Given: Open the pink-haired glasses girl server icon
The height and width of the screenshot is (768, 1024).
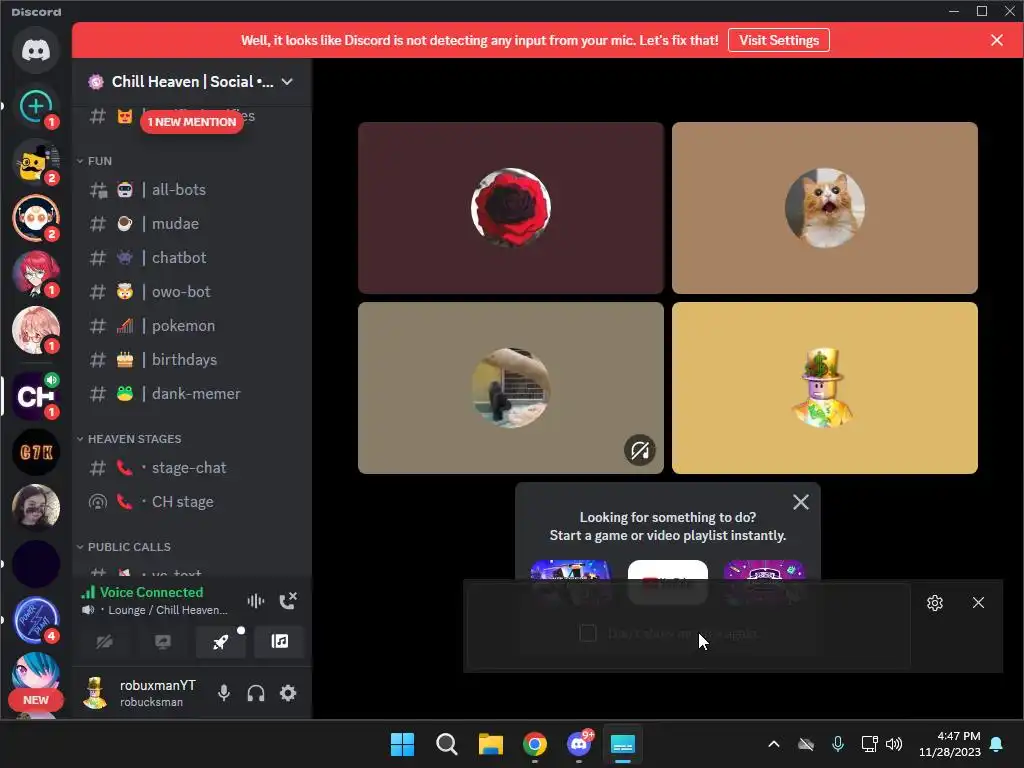Looking at the screenshot, I should [36, 330].
